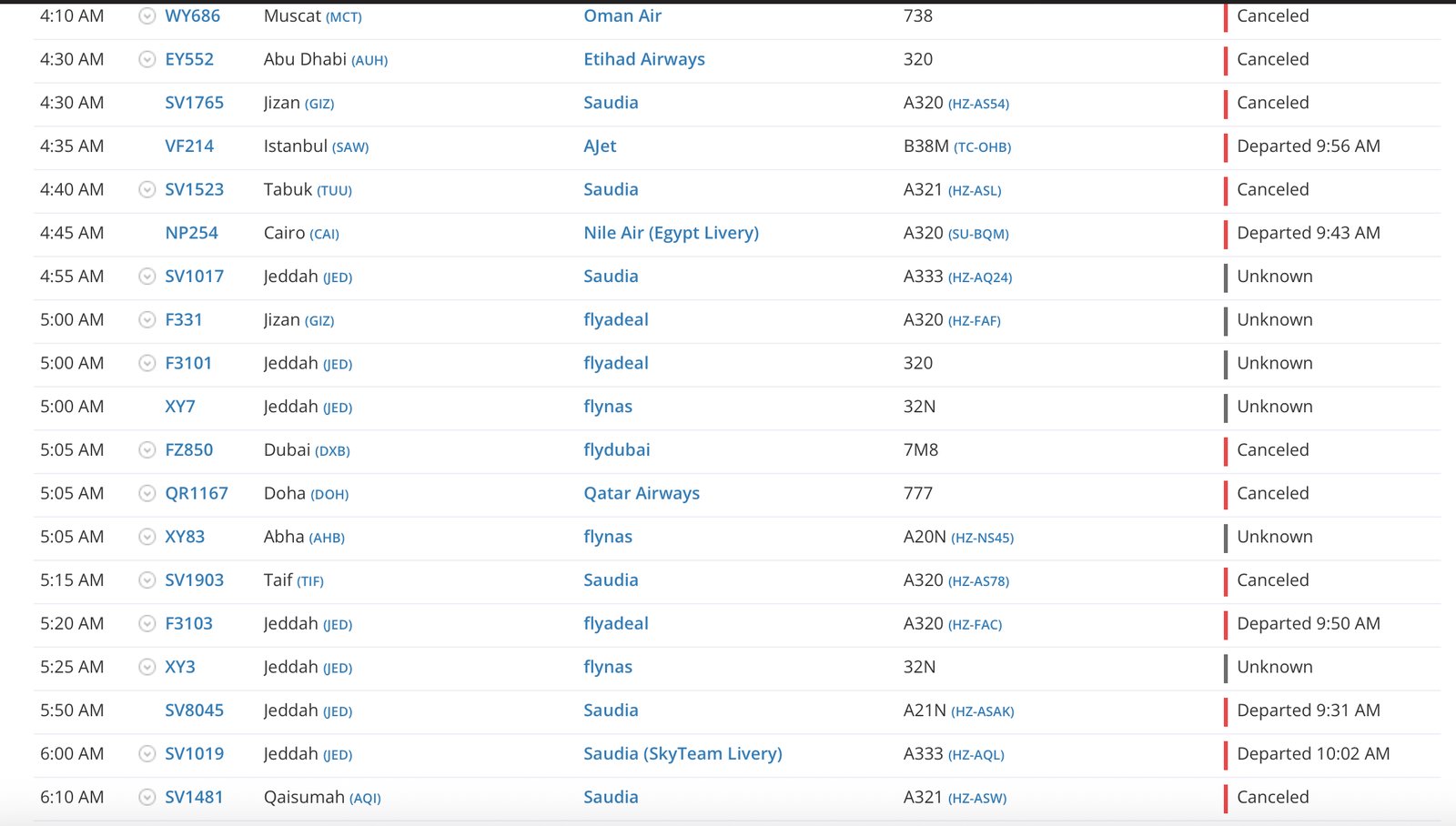This screenshot has height=826, width=1456.
Task: Open the chevron icon beside flight F331
Action: [147, 320]
